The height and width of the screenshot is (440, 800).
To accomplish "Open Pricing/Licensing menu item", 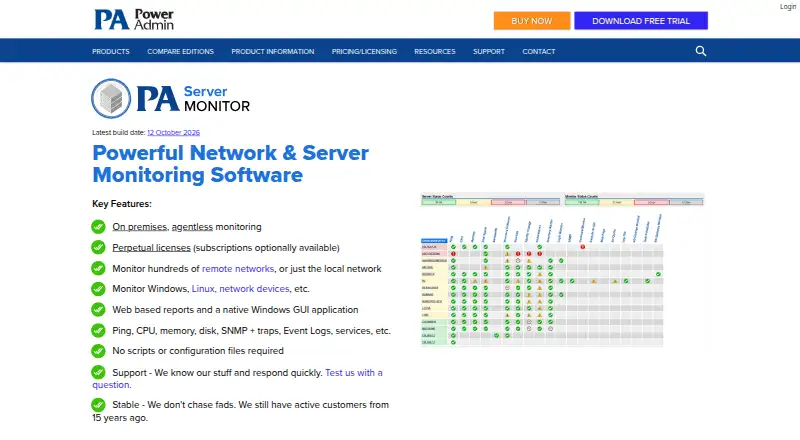I will [364, 52].
